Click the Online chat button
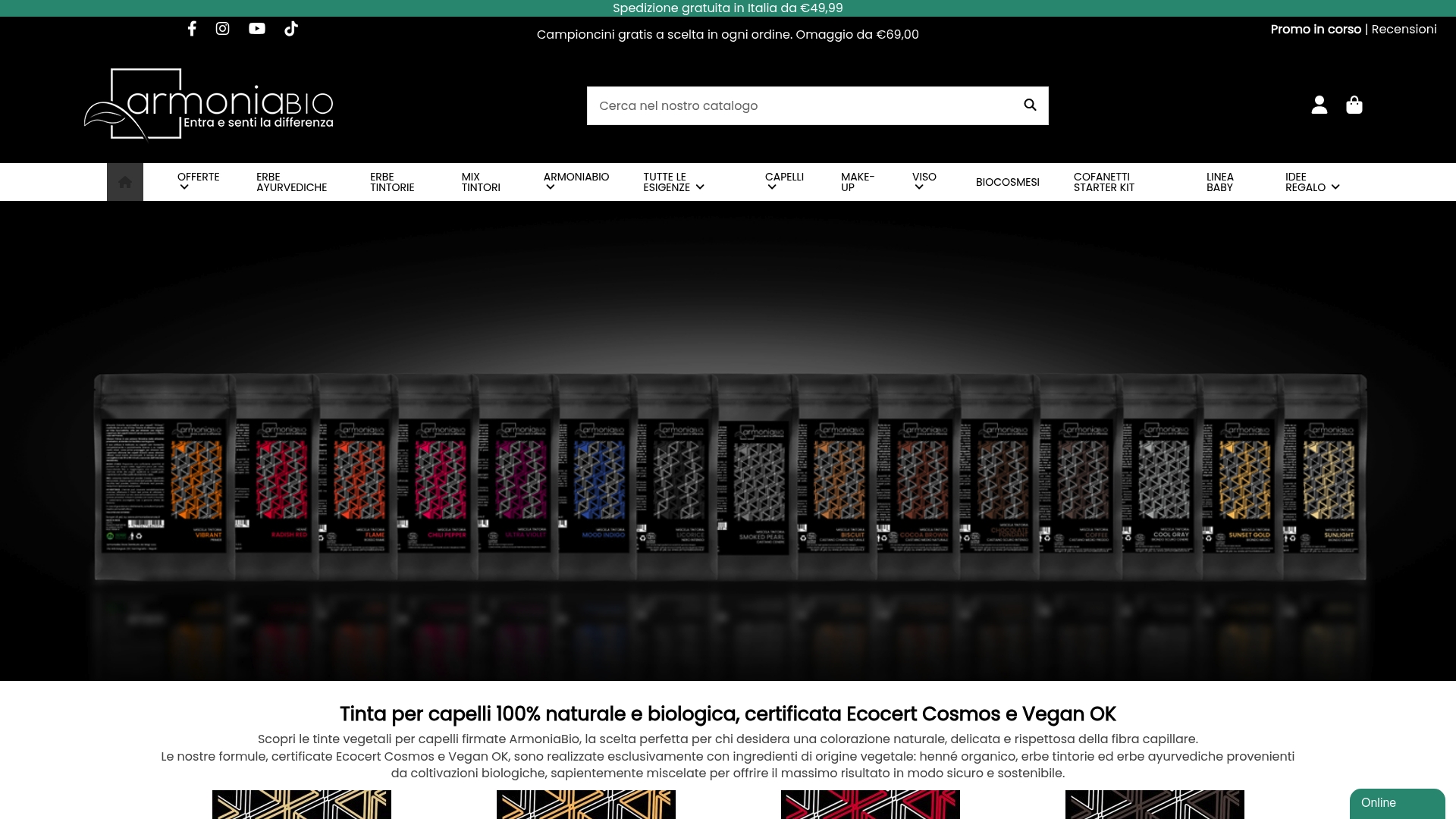Image resolution: width=1456 pixels, height=819 pixels. click(x=1397, y=803)
